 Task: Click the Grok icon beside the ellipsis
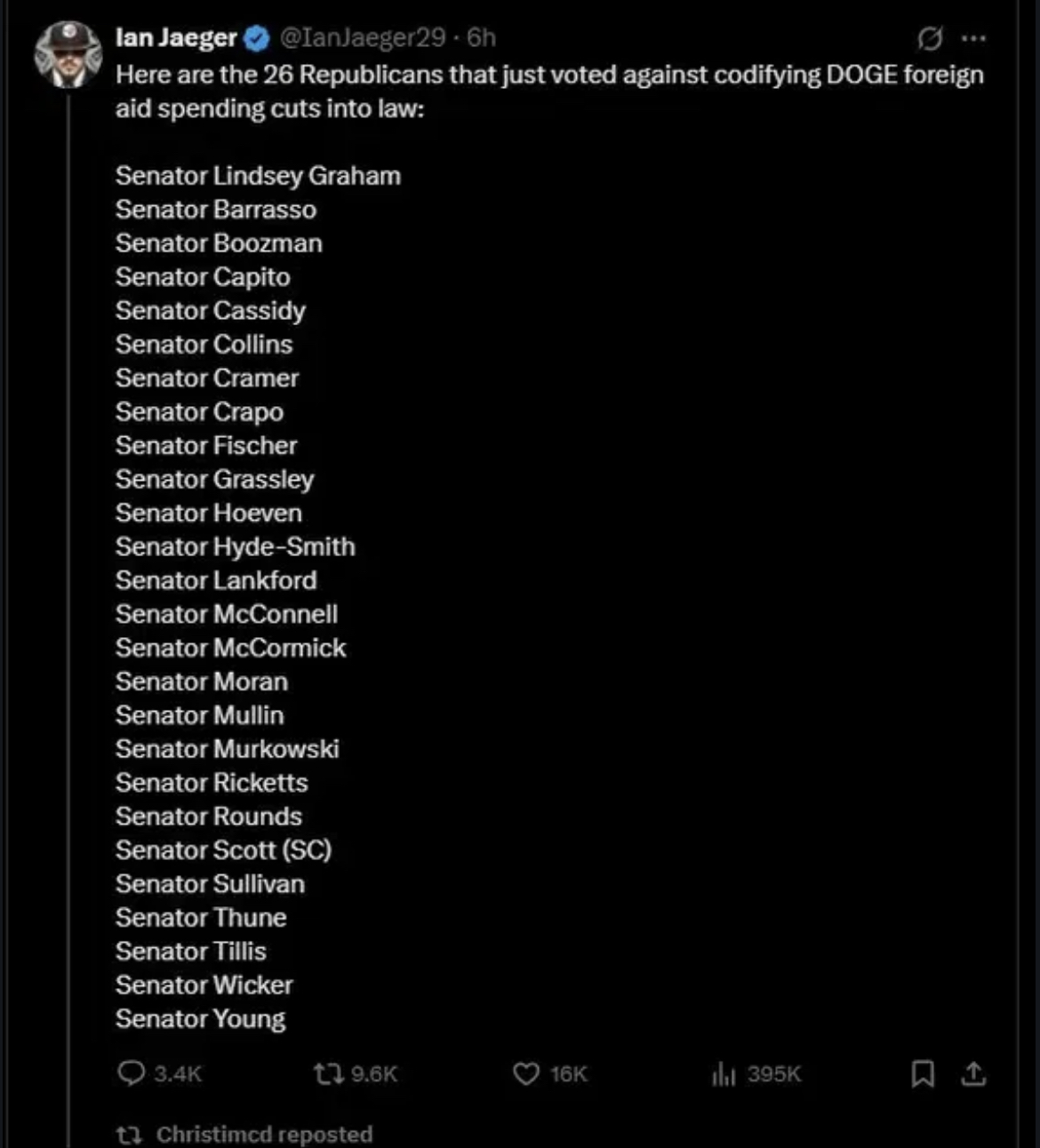pos(930,38)
